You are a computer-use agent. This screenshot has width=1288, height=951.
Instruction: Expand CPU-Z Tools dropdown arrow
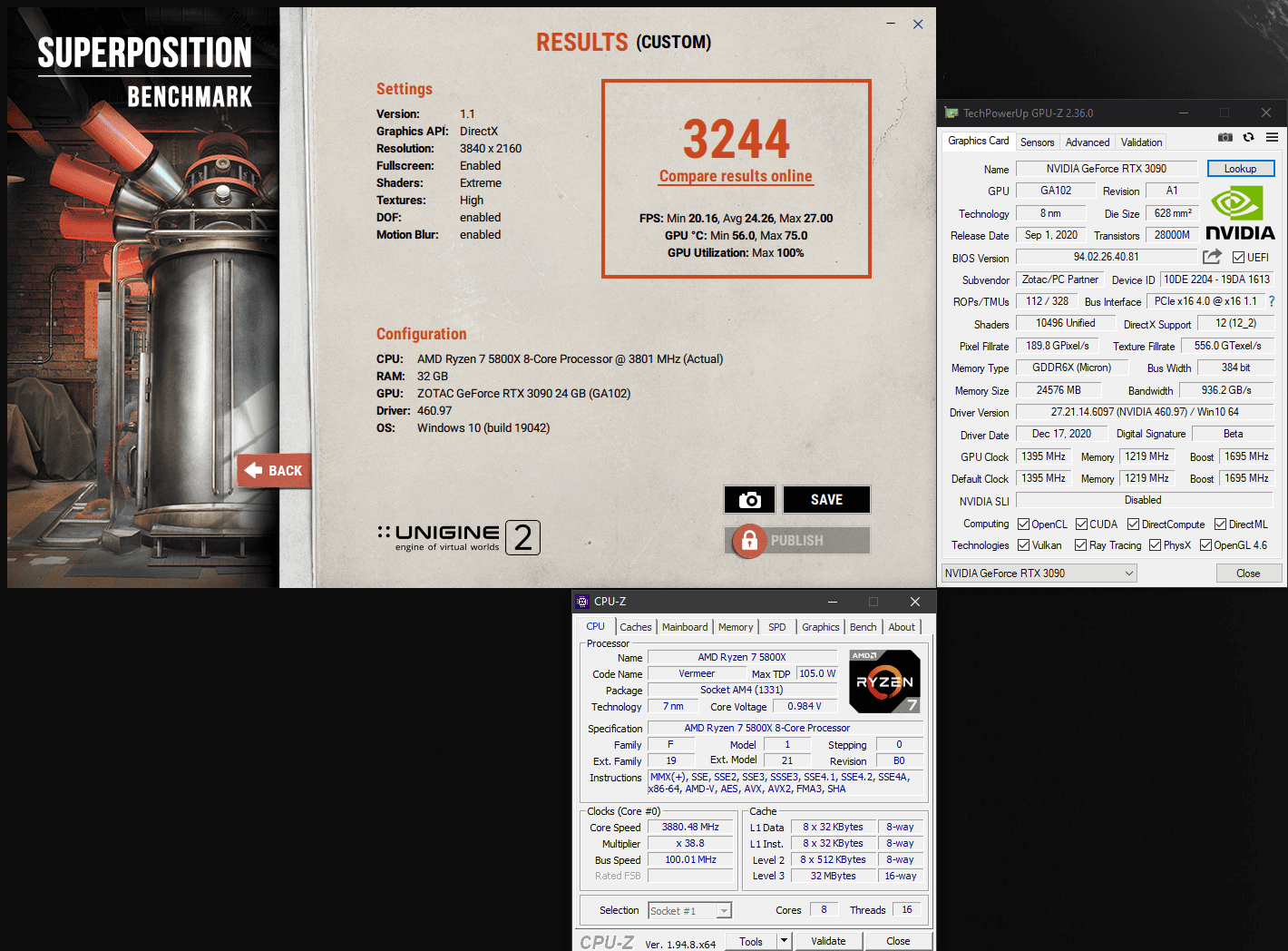[x=785, y=941]
